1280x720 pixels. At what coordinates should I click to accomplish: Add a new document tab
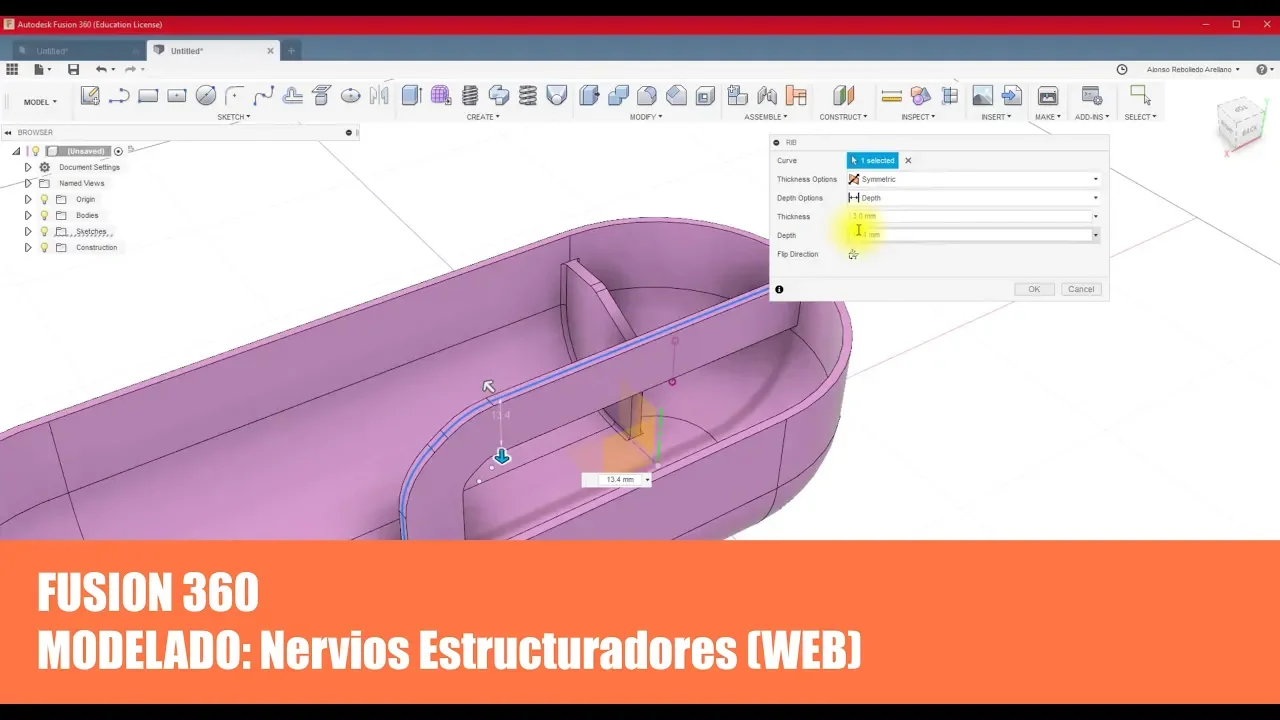291,50
